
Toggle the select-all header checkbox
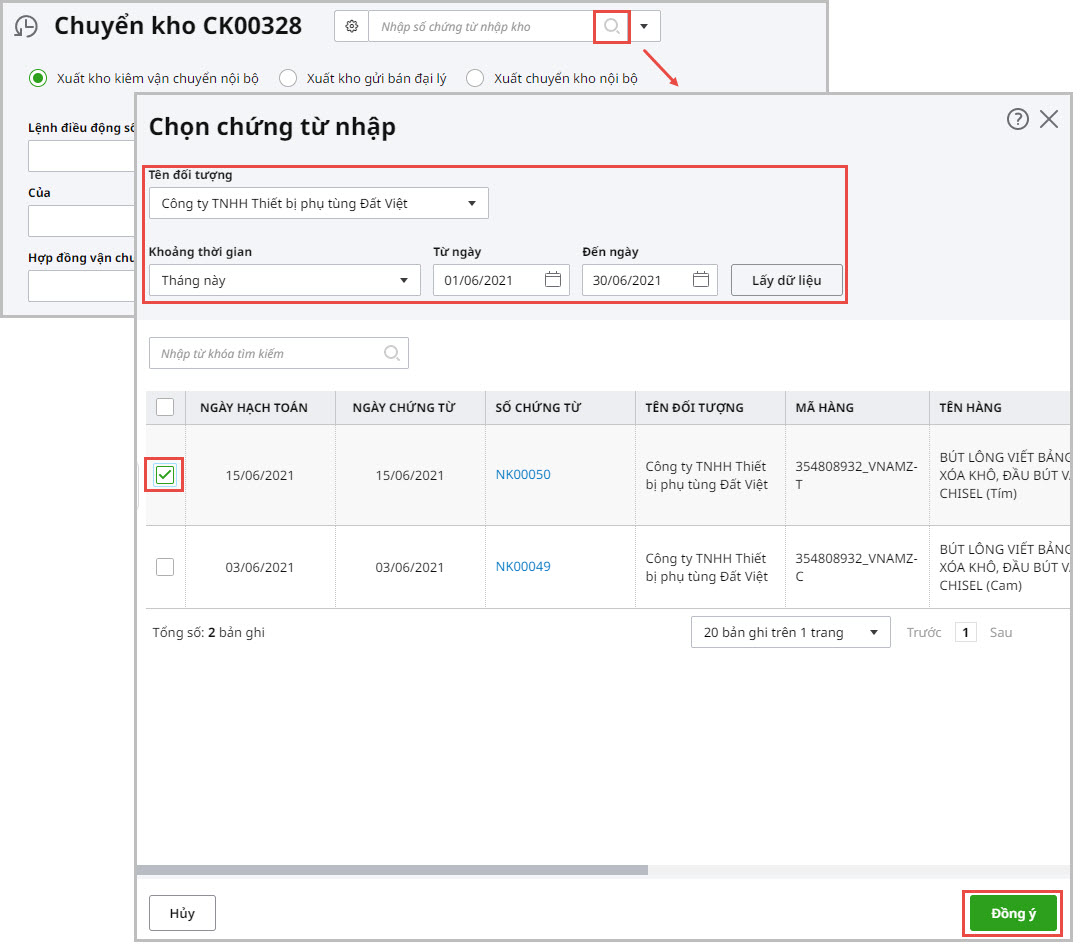coord(165,407)
